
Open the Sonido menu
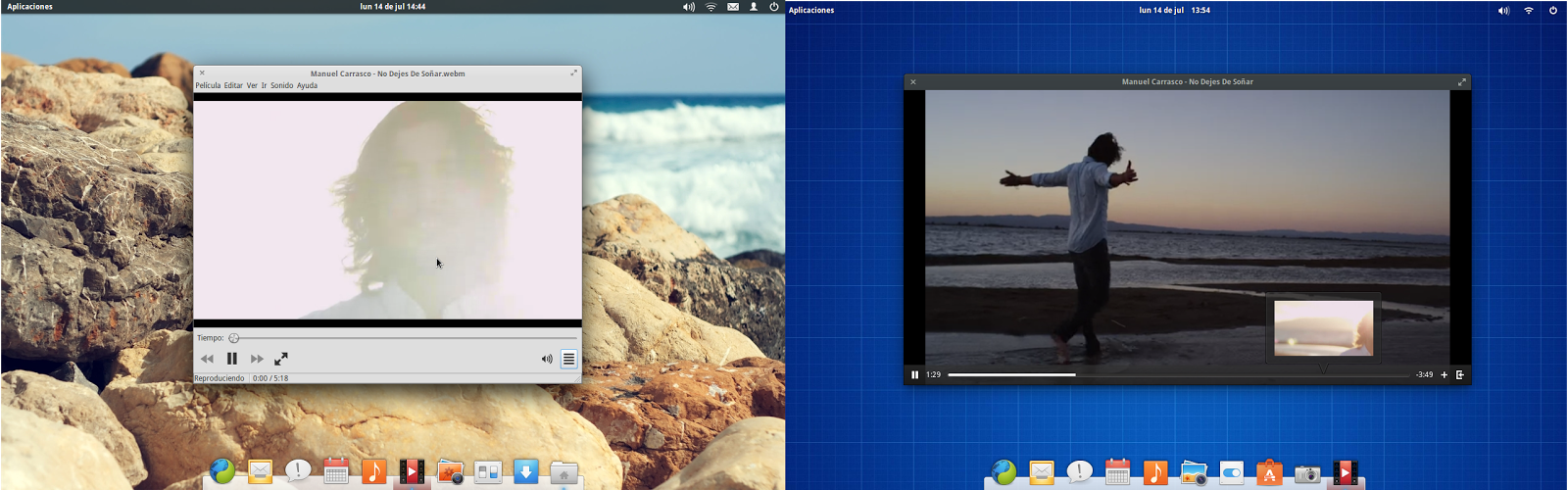[x=281, y=85]
